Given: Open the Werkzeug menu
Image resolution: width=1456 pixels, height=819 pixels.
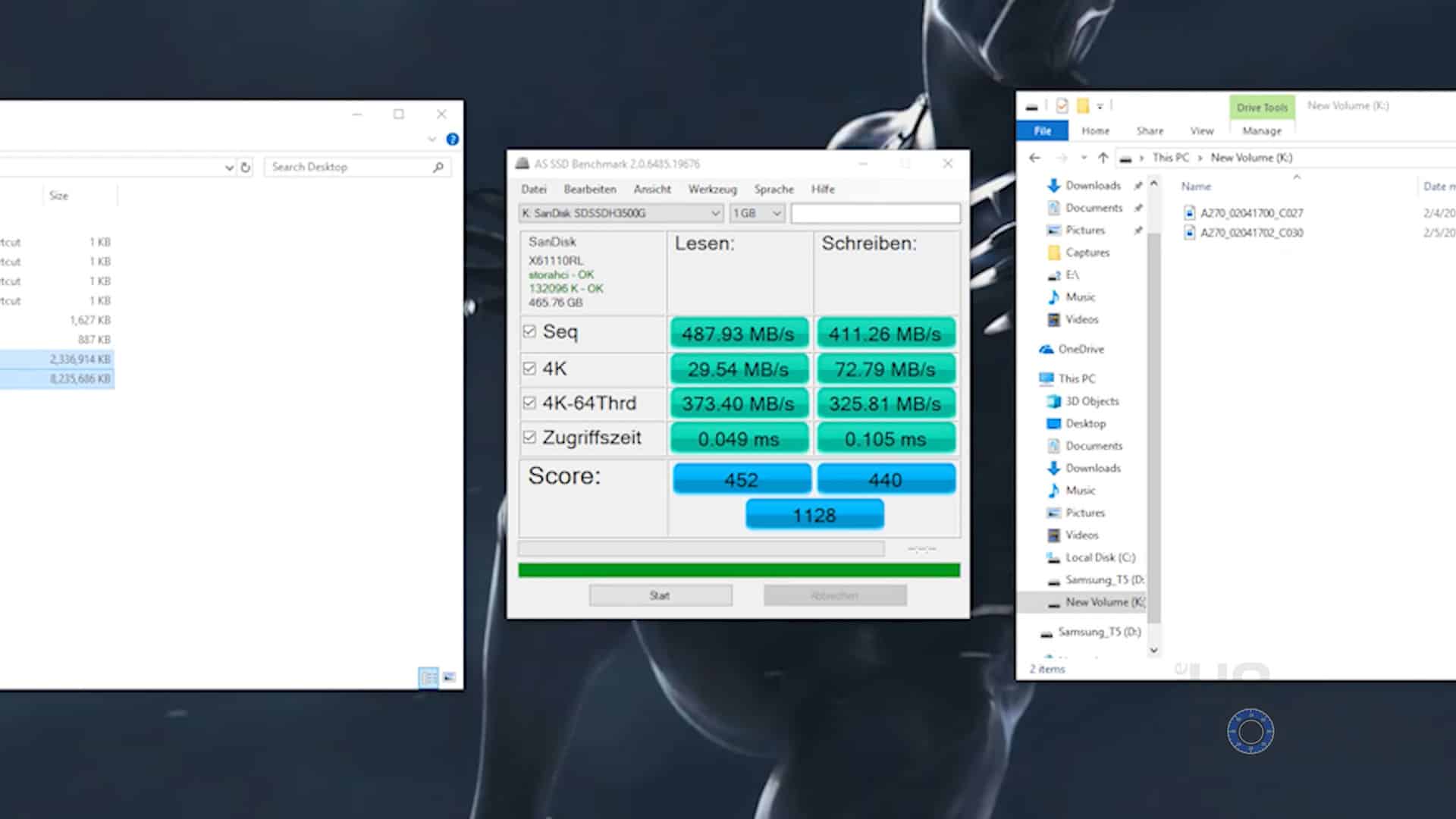Looking at the screenshot, I should click(712, 190).
